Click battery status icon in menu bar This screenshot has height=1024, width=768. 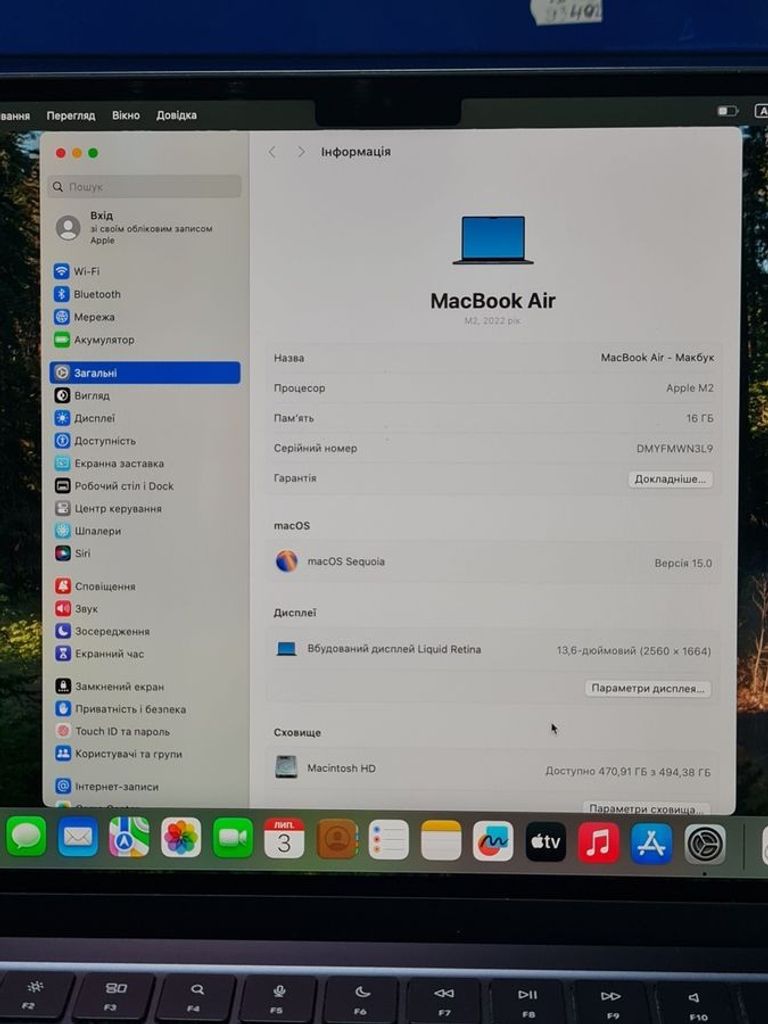(x=728, y=111)
